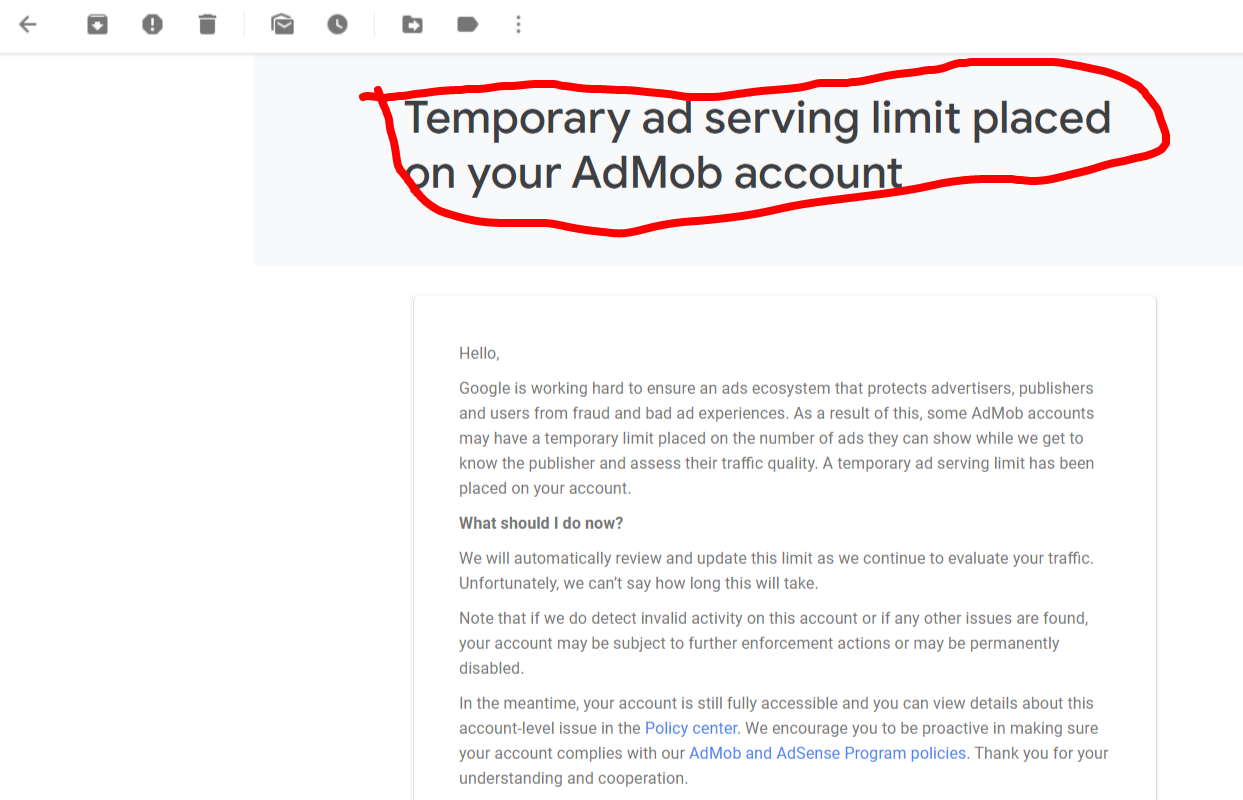Mark the email as unread

tap(283, 24)
